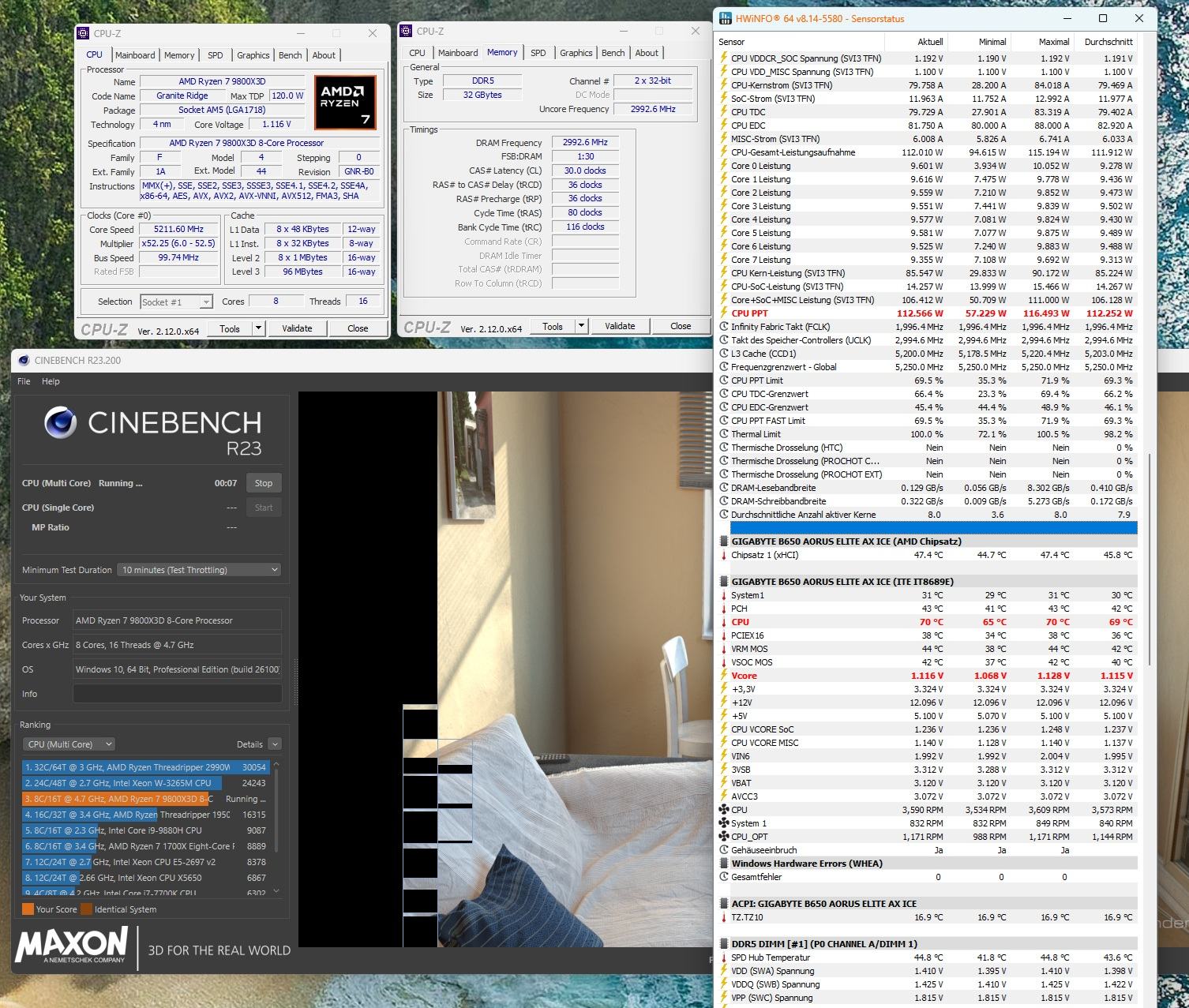Click the chip icon beside Windows Hardware Errors (WHEA)
1189x1008 pixels.
(x=724, y=864)
